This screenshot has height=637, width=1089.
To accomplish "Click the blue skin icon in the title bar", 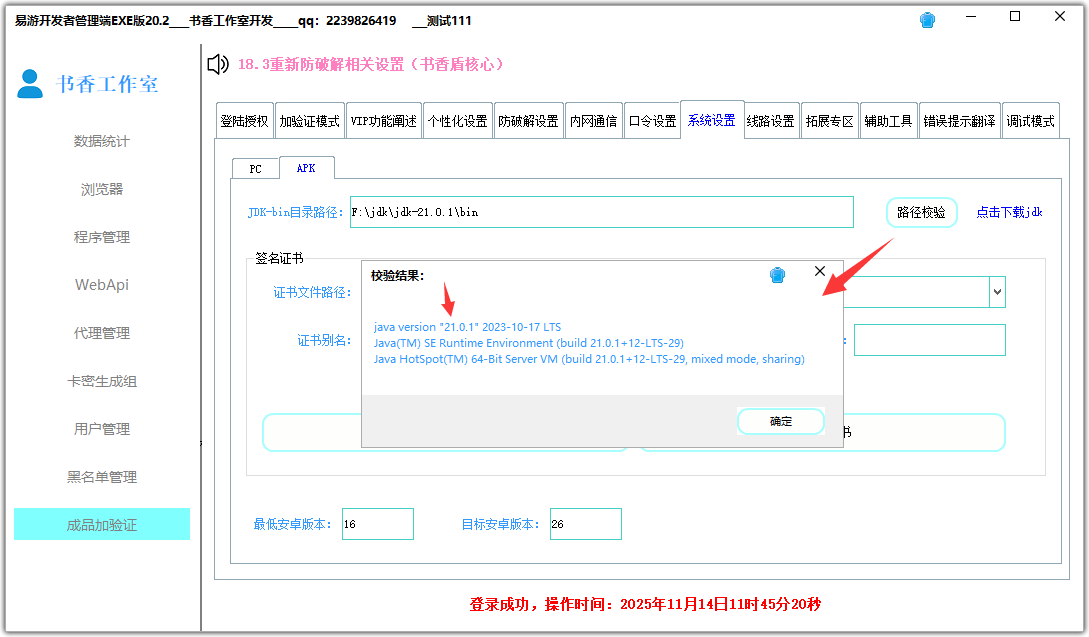I will pos(926,17).
